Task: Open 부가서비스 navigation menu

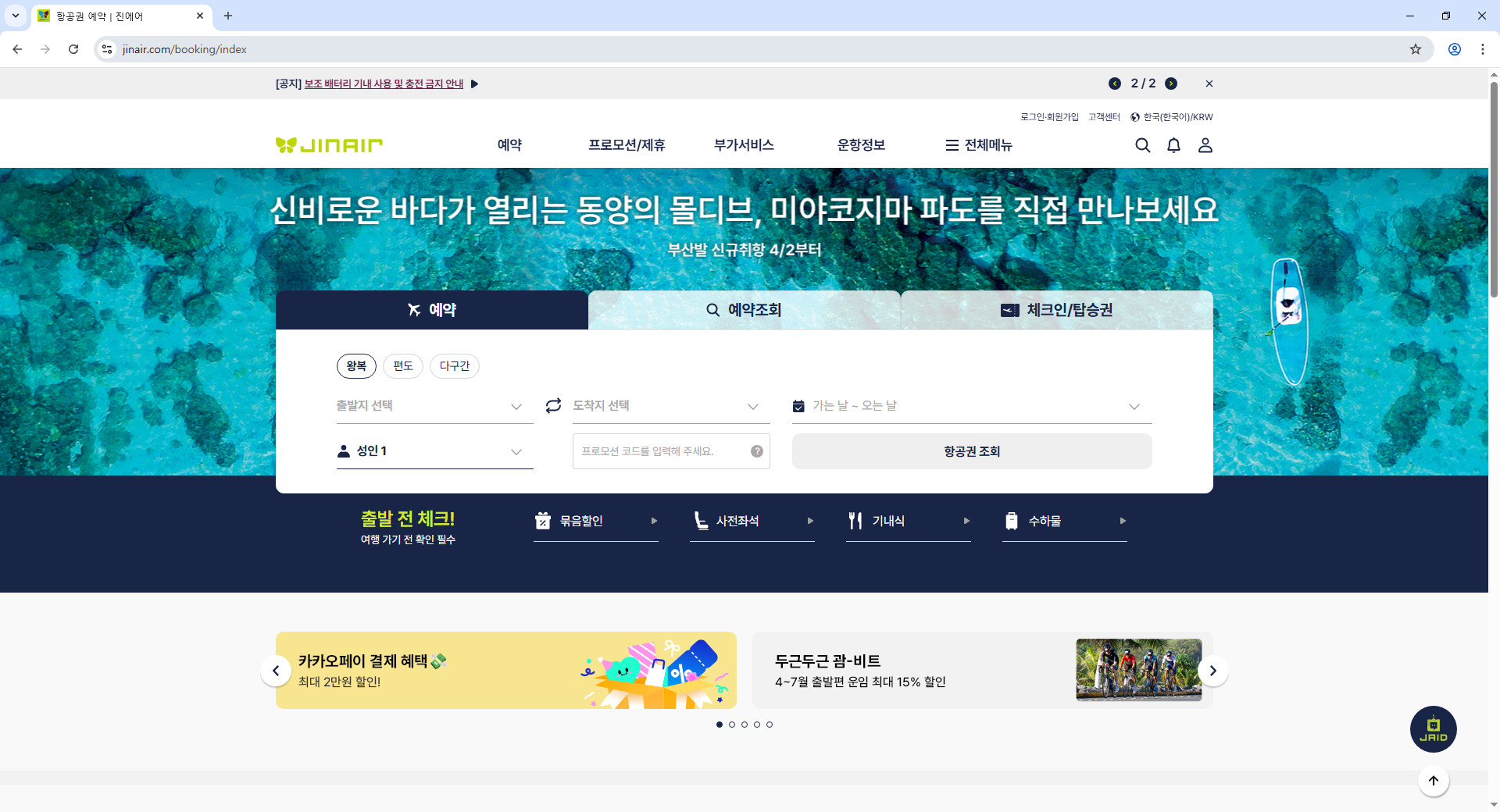Action: pyautogui.click(x=744, y=145)
